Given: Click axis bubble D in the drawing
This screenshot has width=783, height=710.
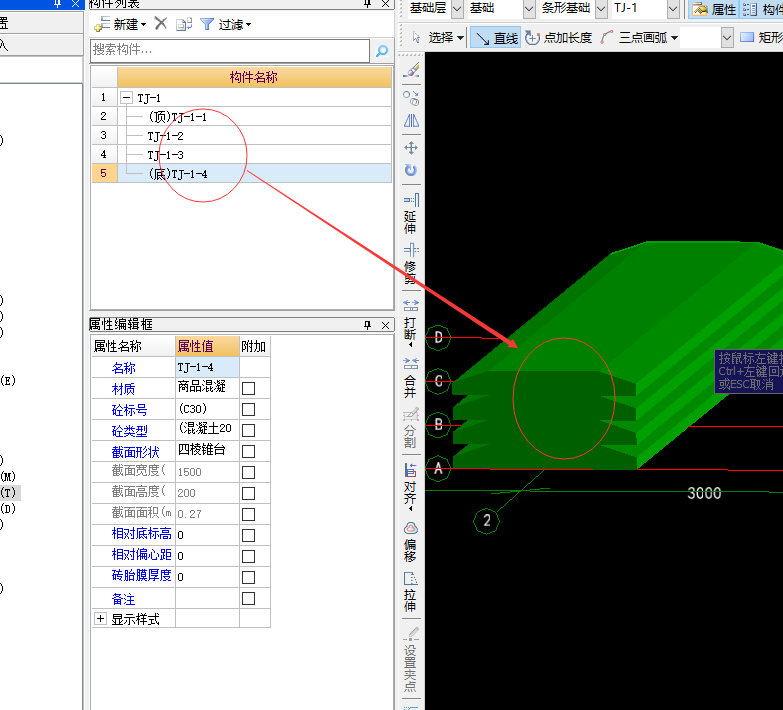Looking at the screenshot, I should tap(438, 338).
